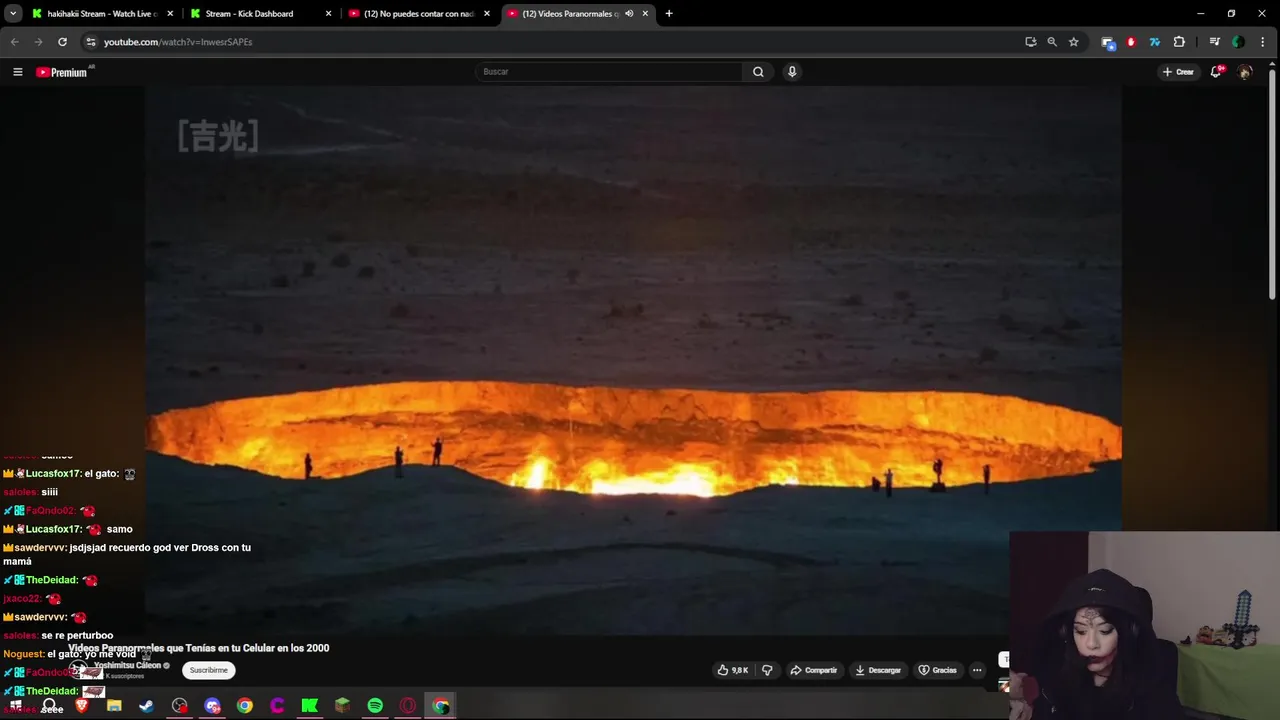
Task: Open the Compartir share dialog
Action: pos(813,670)
